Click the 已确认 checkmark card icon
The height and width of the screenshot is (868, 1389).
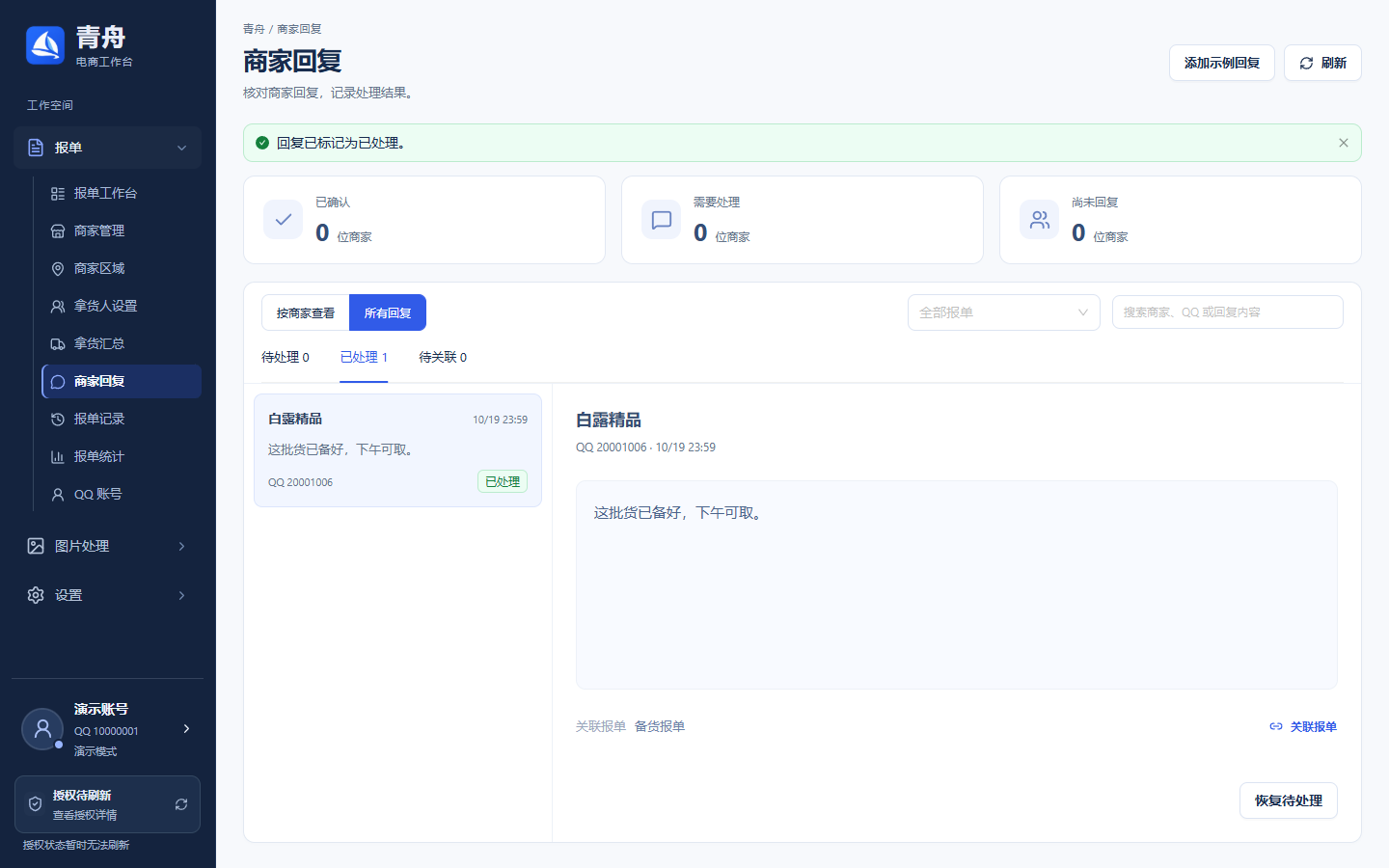point(284,220)
